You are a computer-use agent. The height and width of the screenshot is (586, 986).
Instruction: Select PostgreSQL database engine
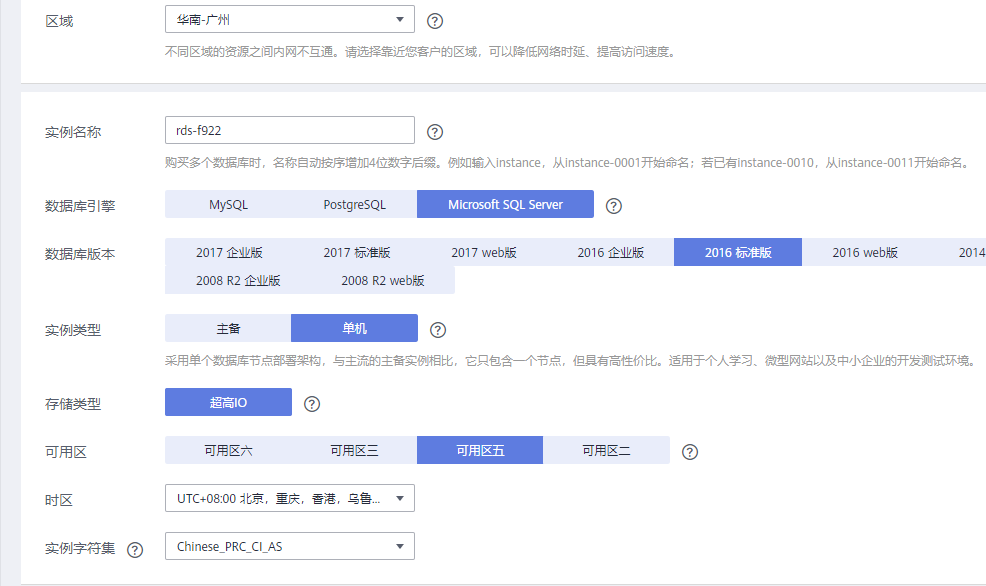click(354, 204)
